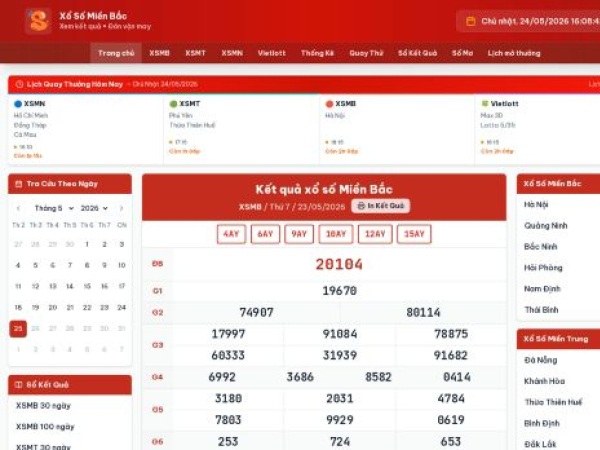Open the Trang chủ tab

coord(116,53)
